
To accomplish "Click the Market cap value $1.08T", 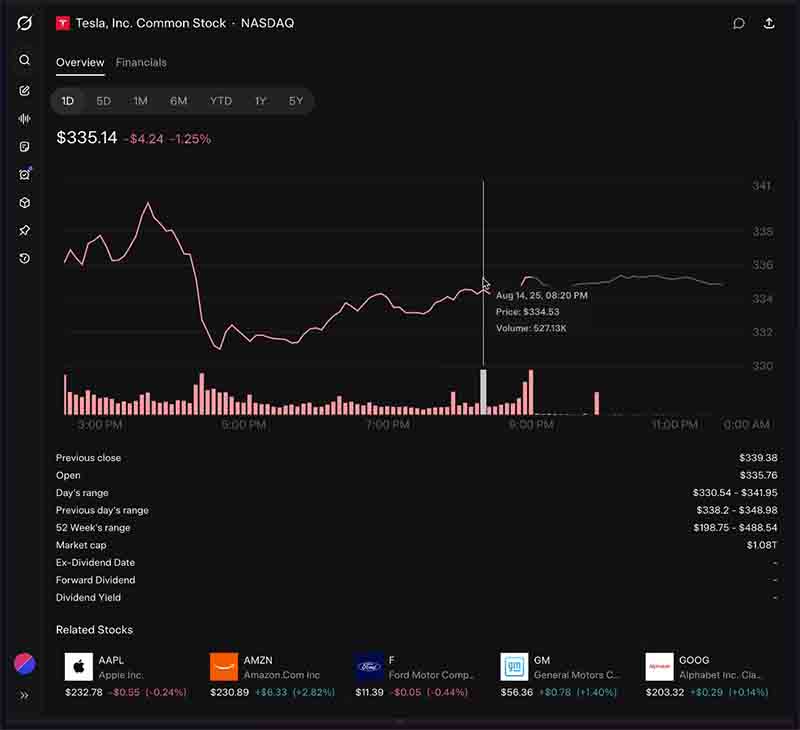I will click(x=762, y=545).
